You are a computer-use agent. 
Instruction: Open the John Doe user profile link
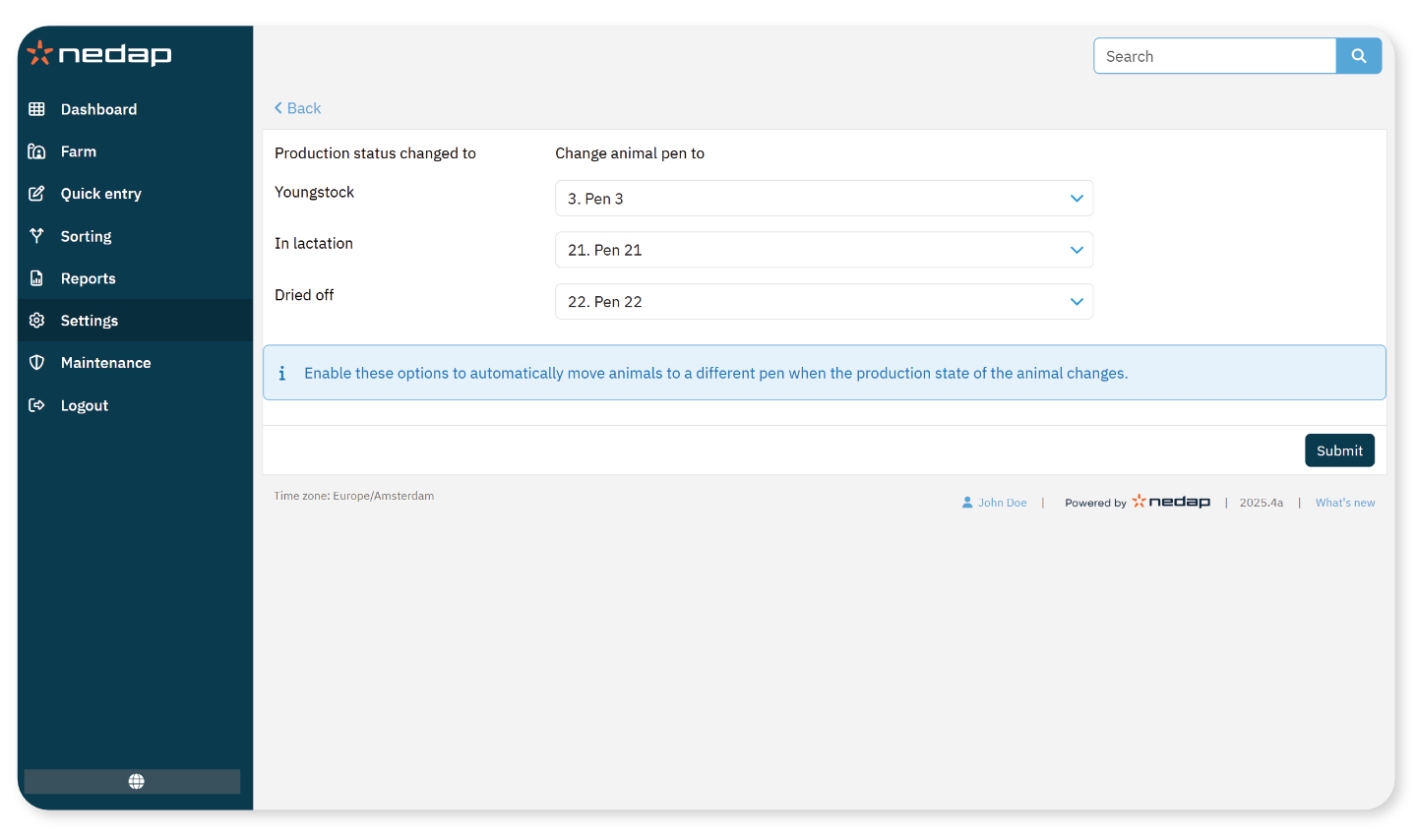coord(1001,503)
